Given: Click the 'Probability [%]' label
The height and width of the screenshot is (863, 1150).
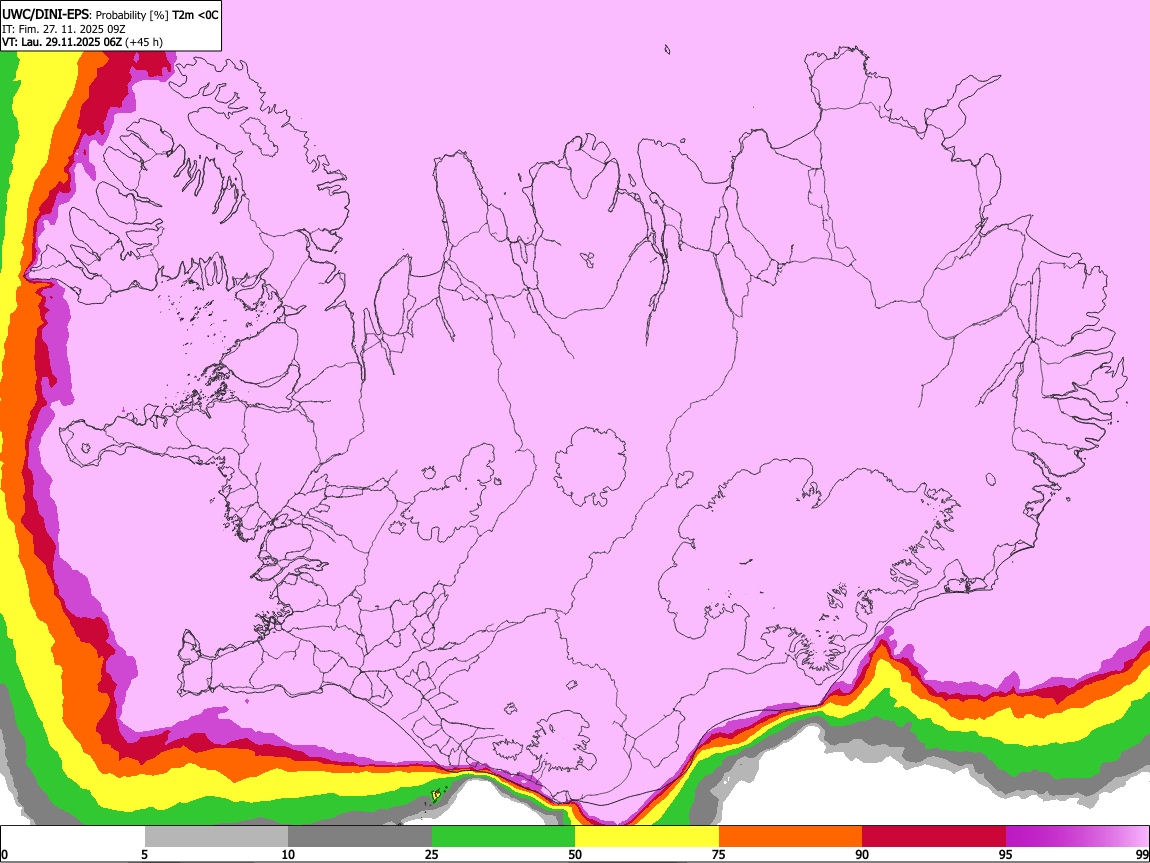Looking at the screenshot, I should (x=132, y=15).
